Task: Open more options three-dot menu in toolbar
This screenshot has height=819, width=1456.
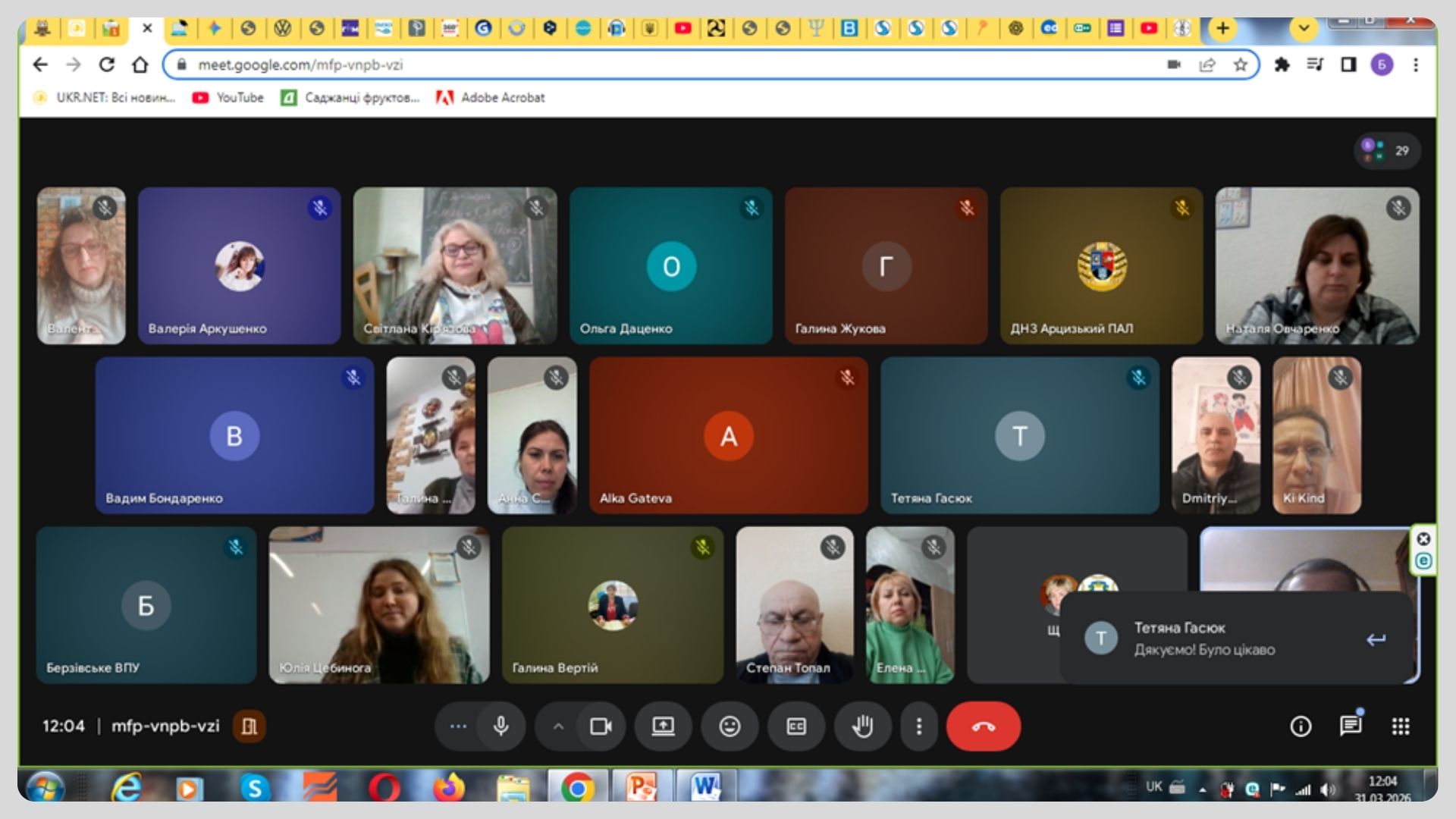Action: 919,726
